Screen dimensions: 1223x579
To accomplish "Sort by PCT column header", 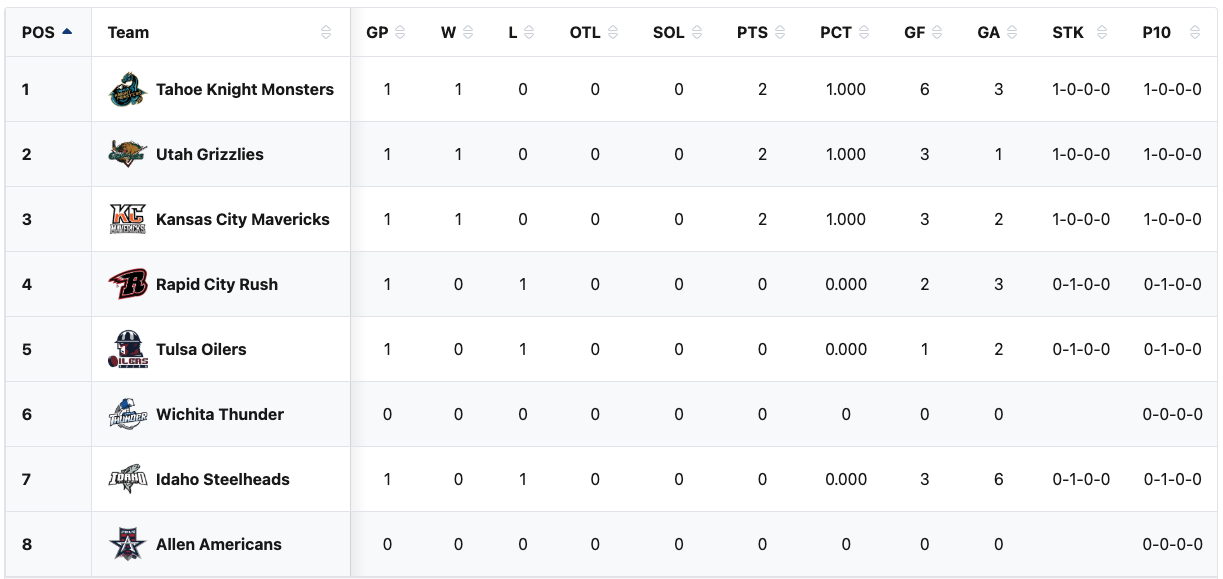I will tap(844, 32).
